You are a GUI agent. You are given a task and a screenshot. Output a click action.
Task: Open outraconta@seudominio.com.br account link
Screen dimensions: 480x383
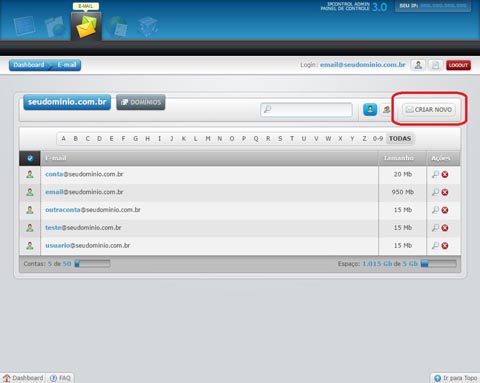coord(93,210)
